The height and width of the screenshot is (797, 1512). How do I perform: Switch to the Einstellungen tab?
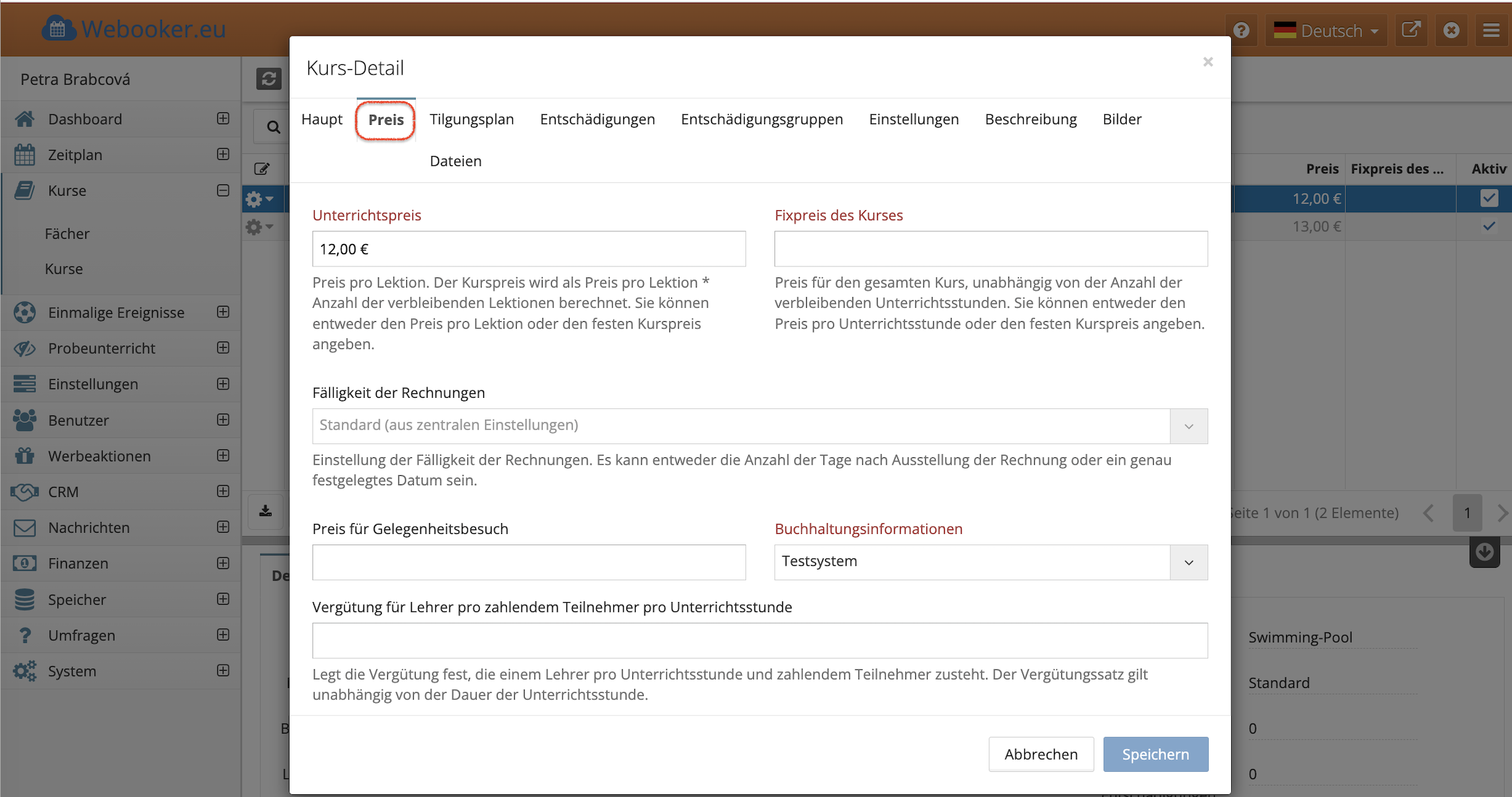point(913,120)
